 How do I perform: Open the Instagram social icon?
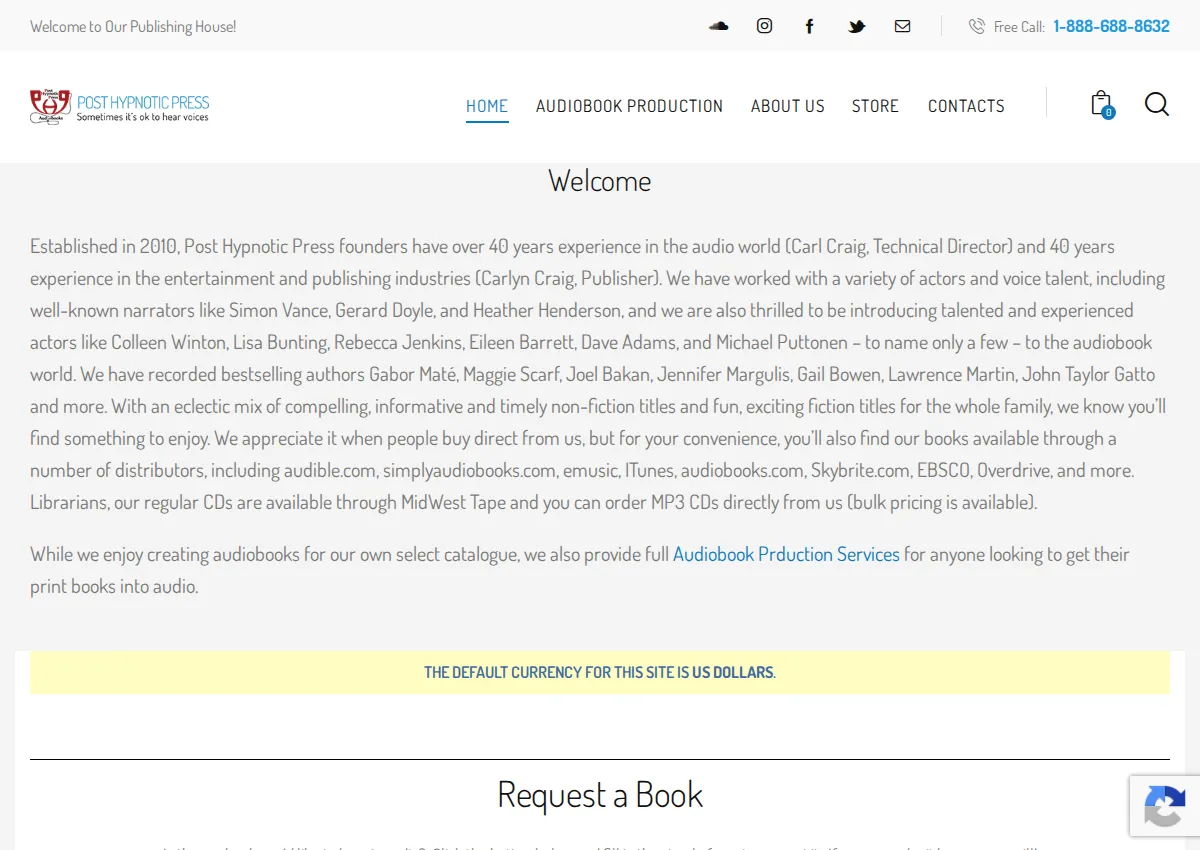[x=764, y=26]
